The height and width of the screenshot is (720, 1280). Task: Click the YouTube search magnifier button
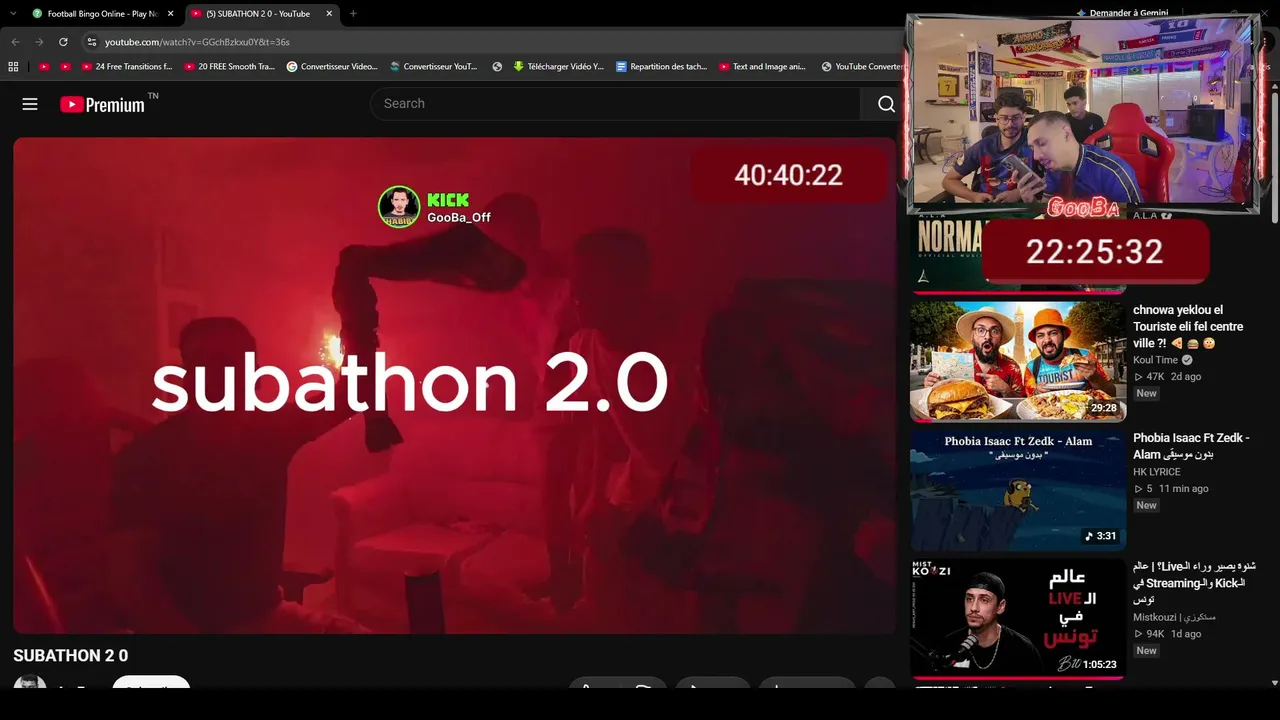click(886, 104)
